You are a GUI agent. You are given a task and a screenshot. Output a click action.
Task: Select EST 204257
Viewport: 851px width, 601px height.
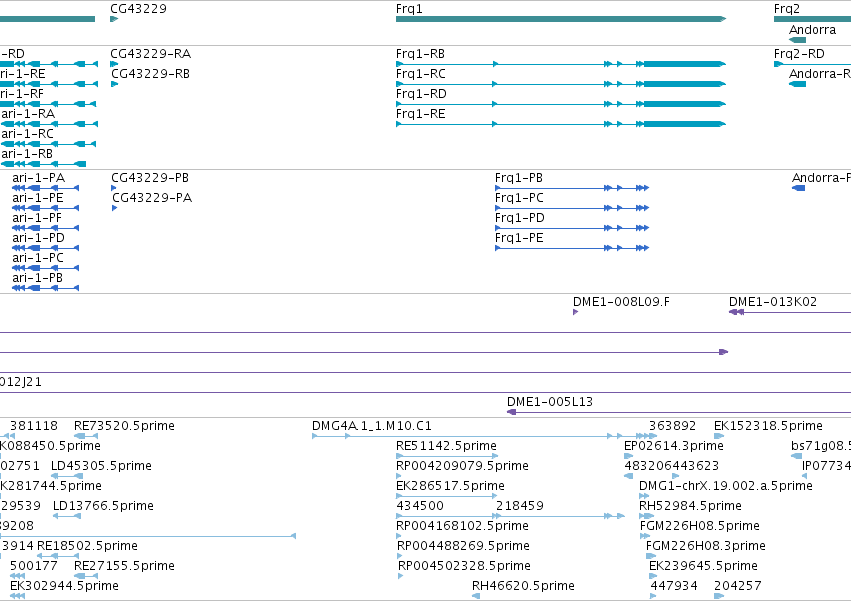[738, 587]
